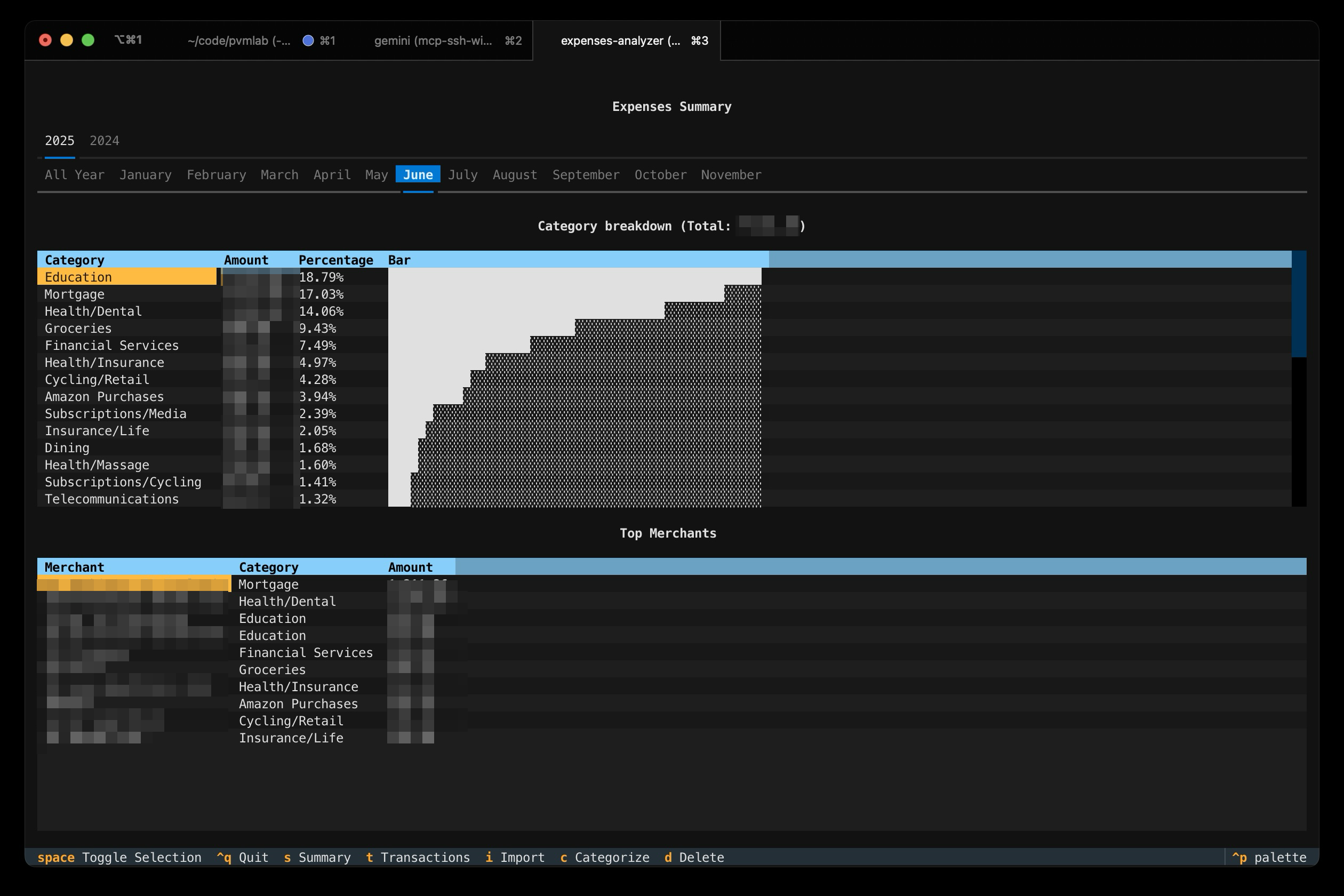The height and width of the screenshot is (896, 1344).
Task: Quit the app via ^q
Action: click(x=242, y=857)
